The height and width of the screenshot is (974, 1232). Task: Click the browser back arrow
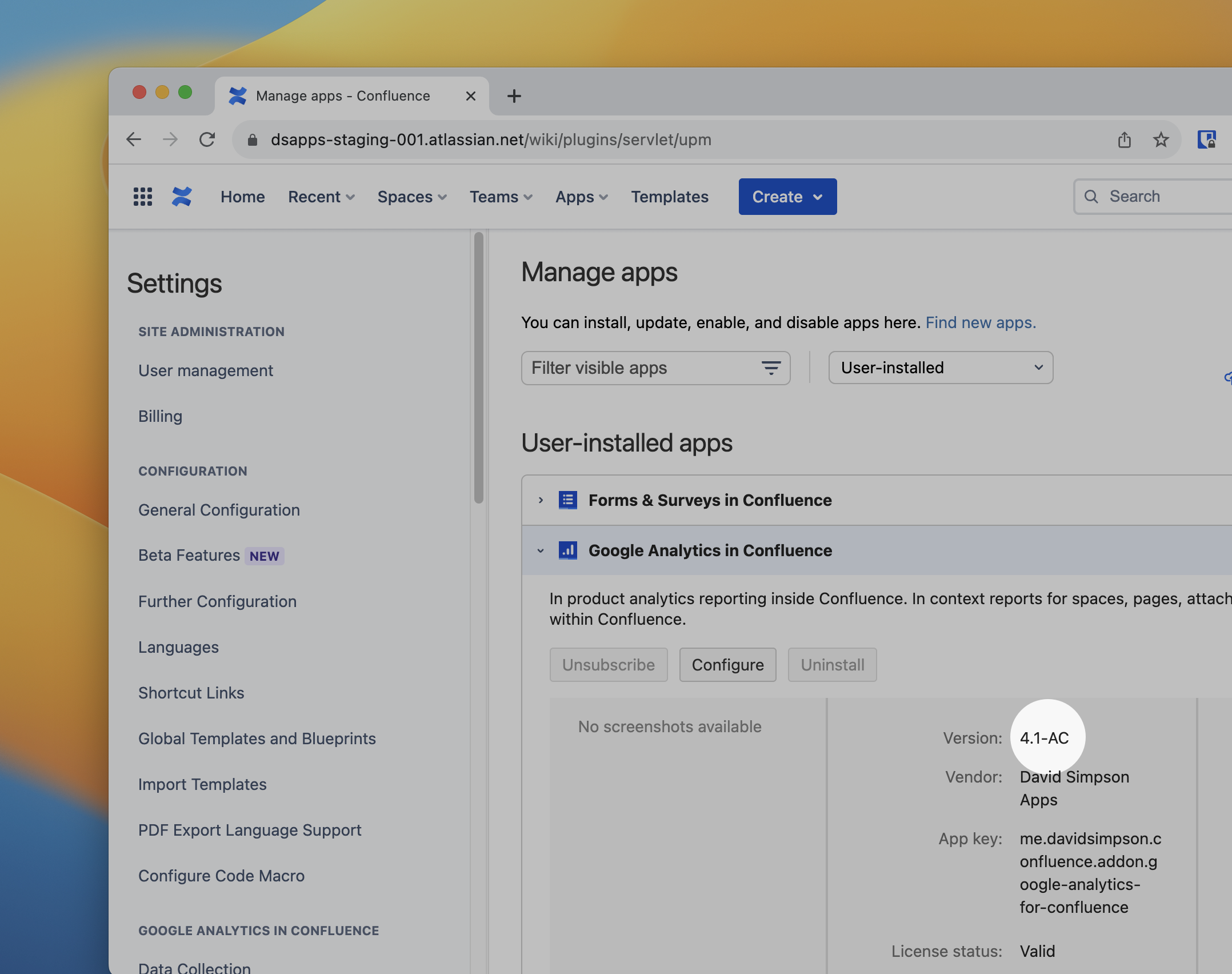tap(134, 139)
